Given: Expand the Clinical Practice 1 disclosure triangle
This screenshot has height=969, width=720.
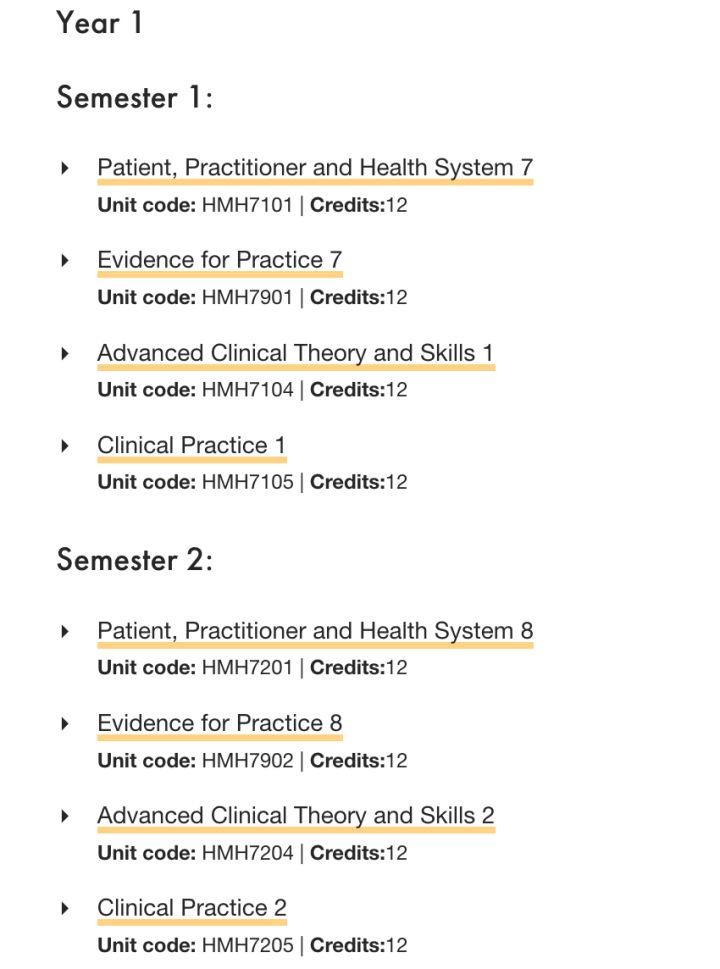Looking at the screenshot, I should 65,446.
